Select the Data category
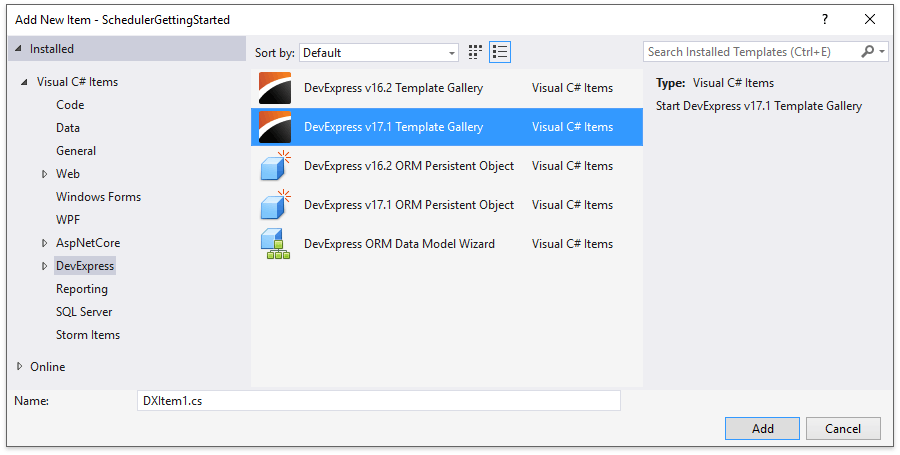This screenshot has width=900, height=455. click(68, 128)
